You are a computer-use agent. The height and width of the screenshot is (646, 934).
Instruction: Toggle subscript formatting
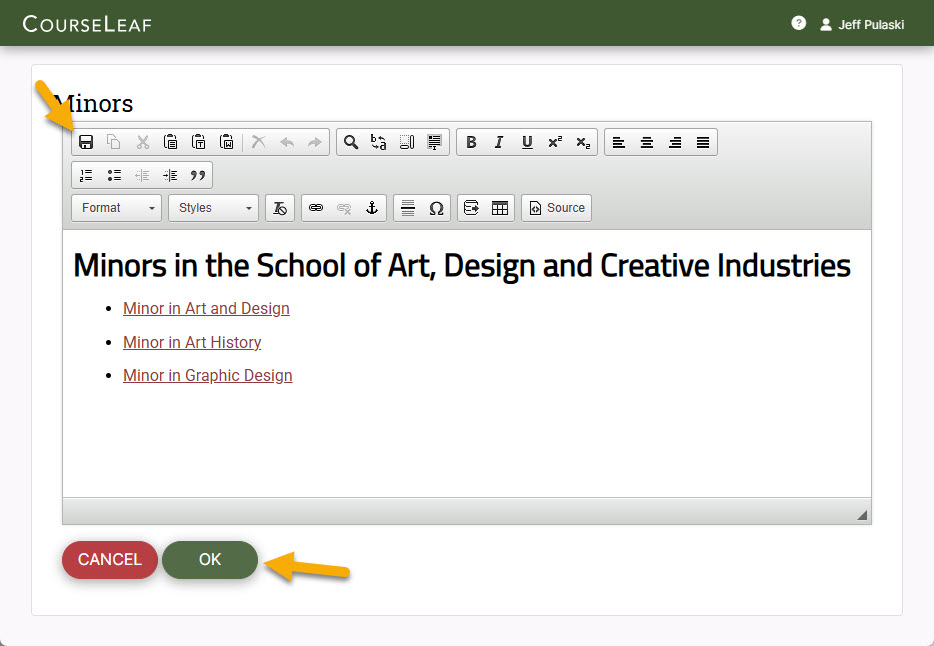pos(583,142)
